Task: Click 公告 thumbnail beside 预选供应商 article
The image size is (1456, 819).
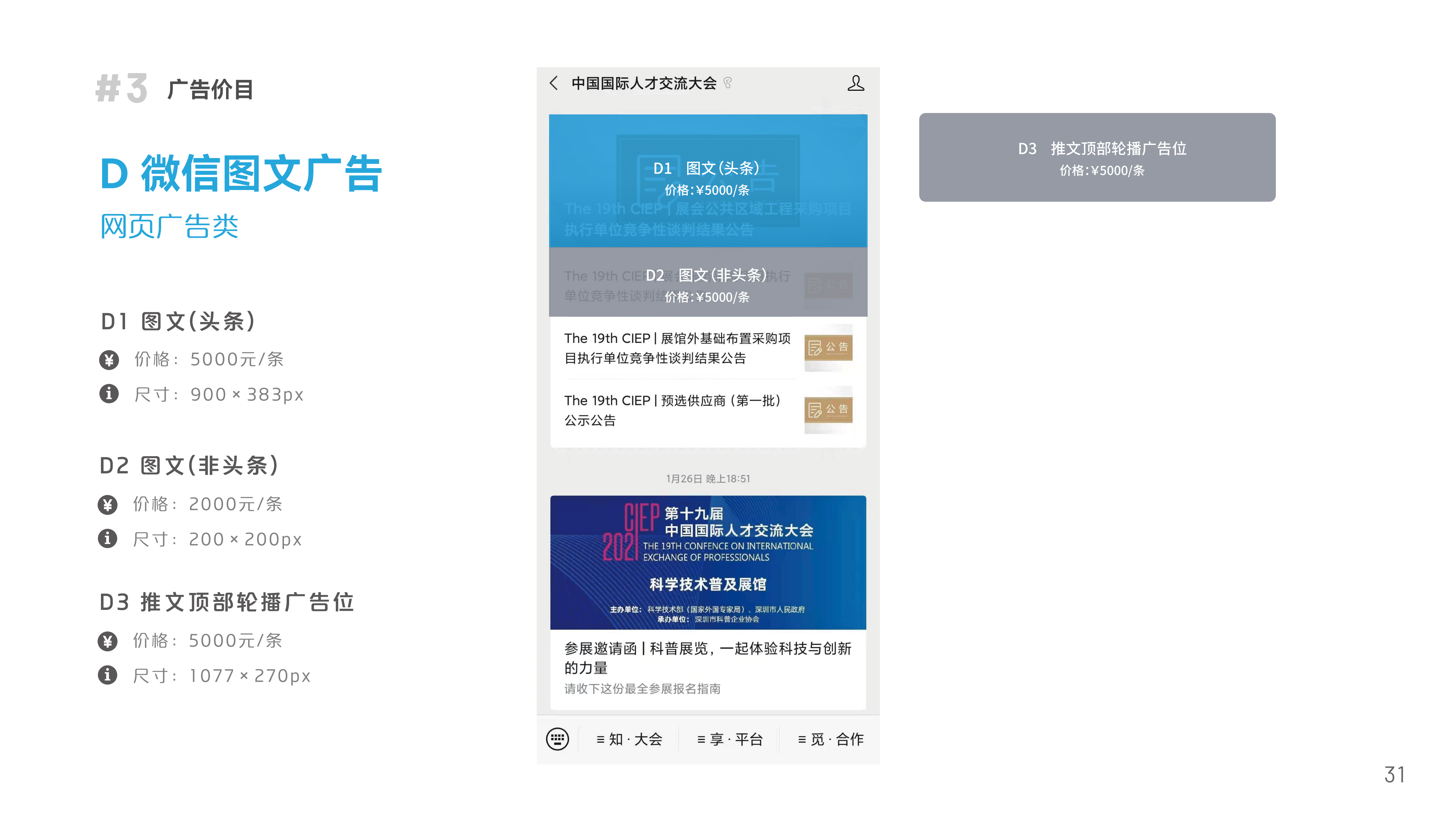Action: [828, 410]
